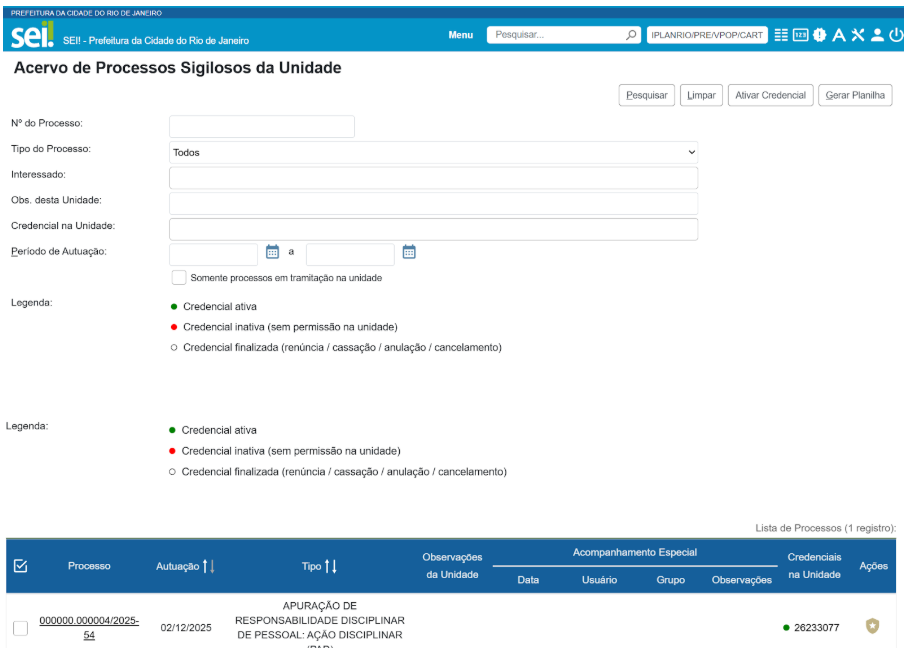This screenshot has width=904, height=648.
Task: Open the alerts badge icon in header
Action: coord(819,35)
